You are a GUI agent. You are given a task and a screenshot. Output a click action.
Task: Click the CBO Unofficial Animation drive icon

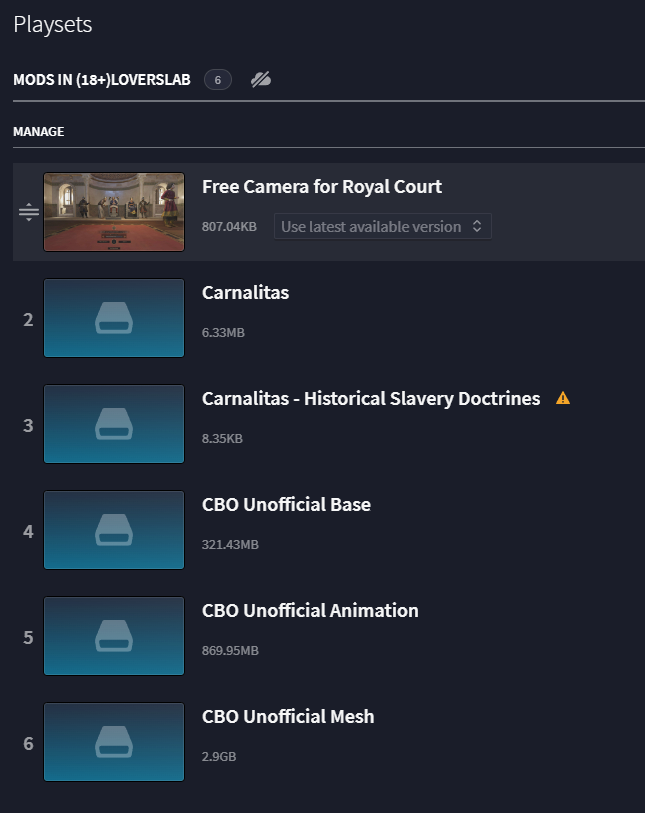coord(114,636)
